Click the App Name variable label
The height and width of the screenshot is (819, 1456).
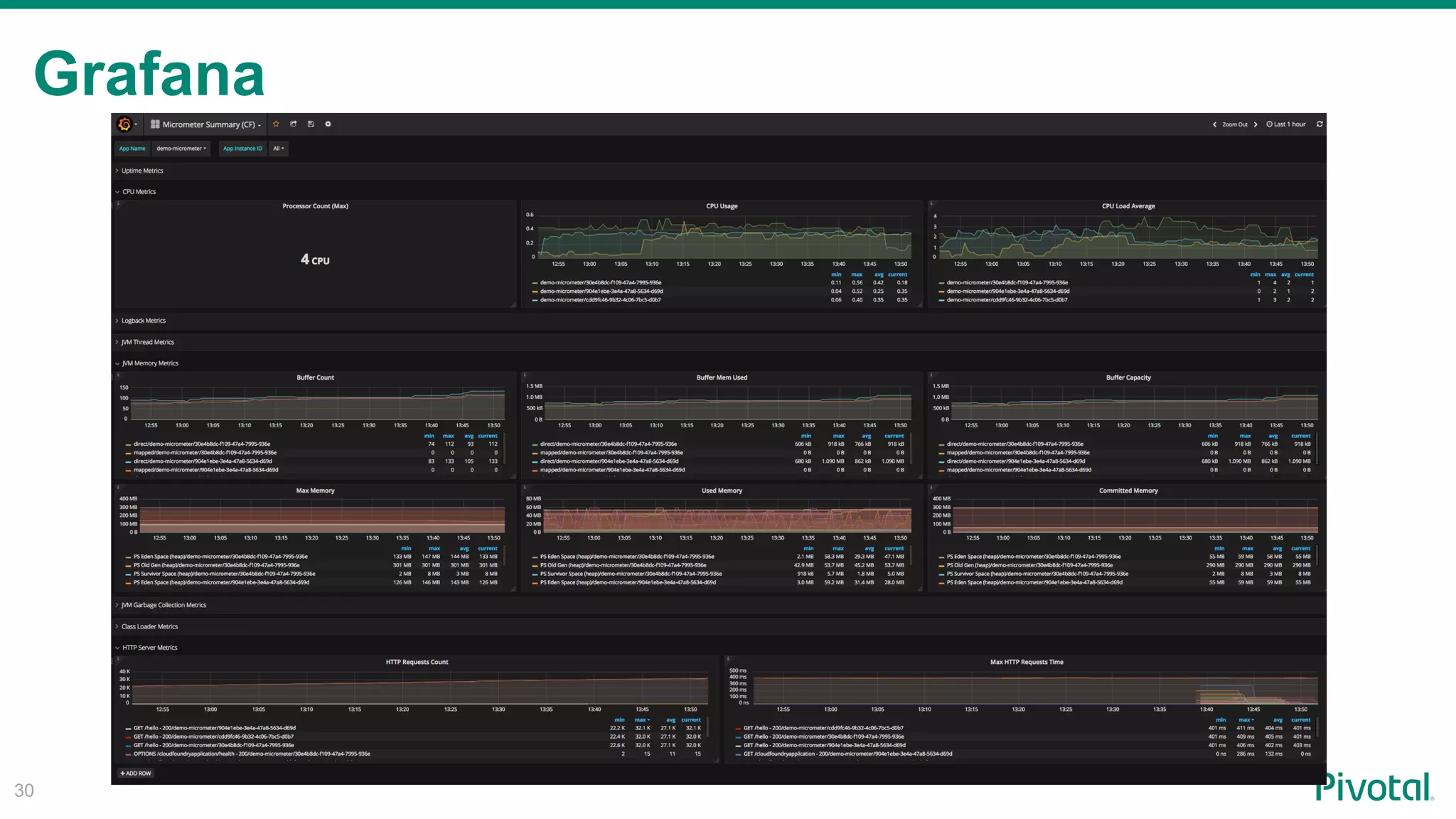point(132,149)
